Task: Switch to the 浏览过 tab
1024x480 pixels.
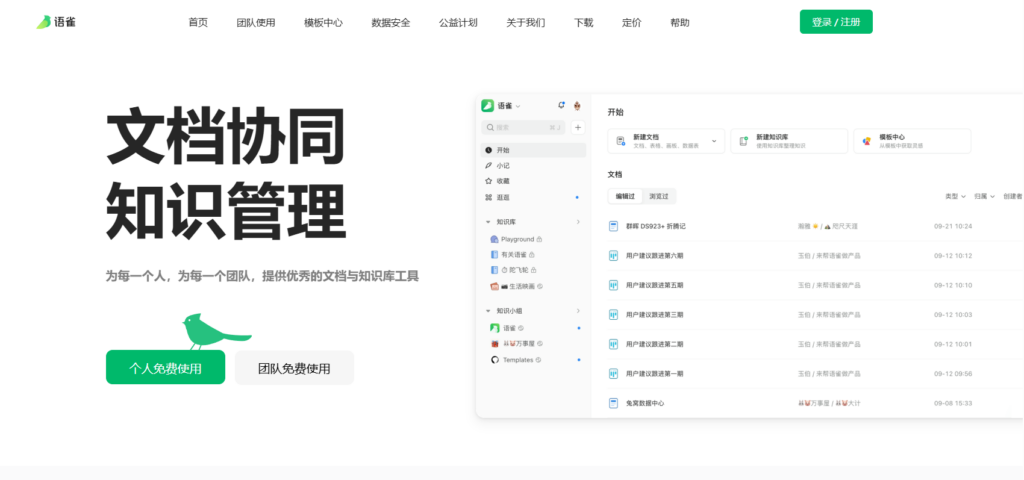Action: point(659,196)
